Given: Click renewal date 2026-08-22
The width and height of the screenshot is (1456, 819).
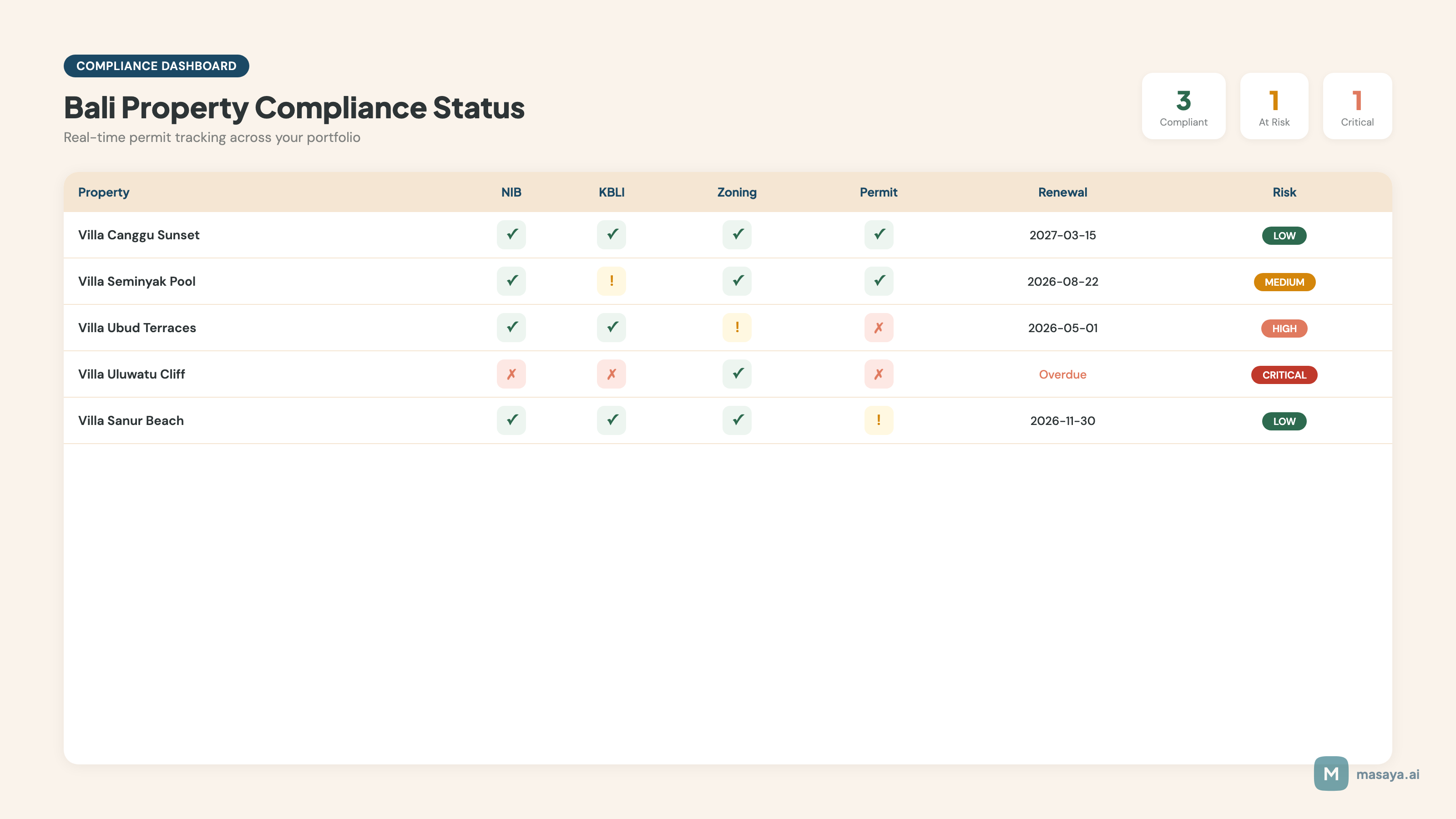Looking at the screenshot, I should [x=1062, y=282].
